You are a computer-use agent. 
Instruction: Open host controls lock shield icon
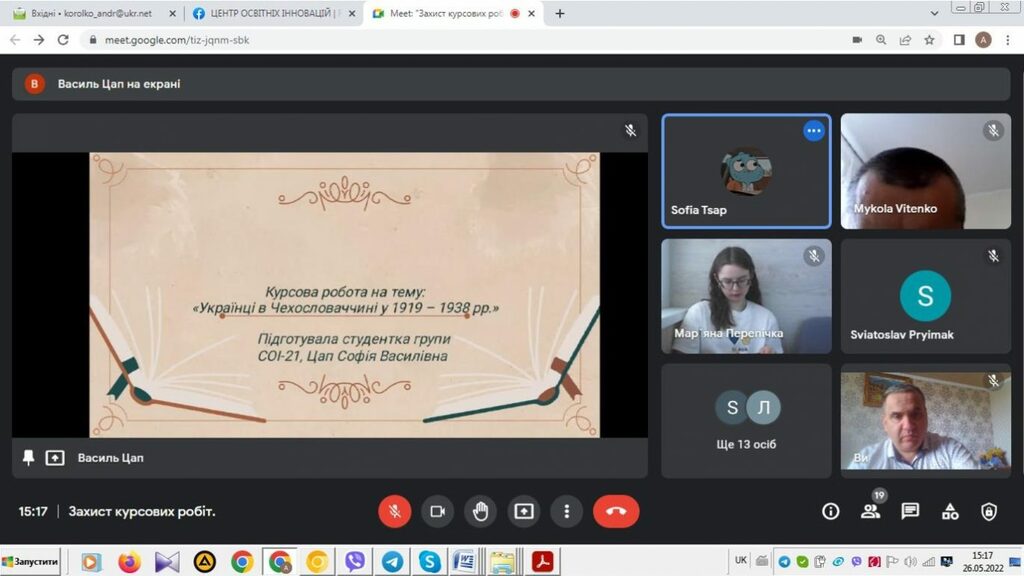(x=989, y=511)
